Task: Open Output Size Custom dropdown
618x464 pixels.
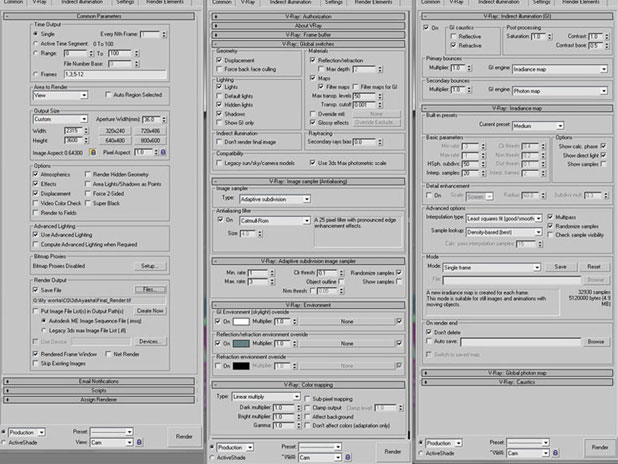Action: [x=60, y=119]
